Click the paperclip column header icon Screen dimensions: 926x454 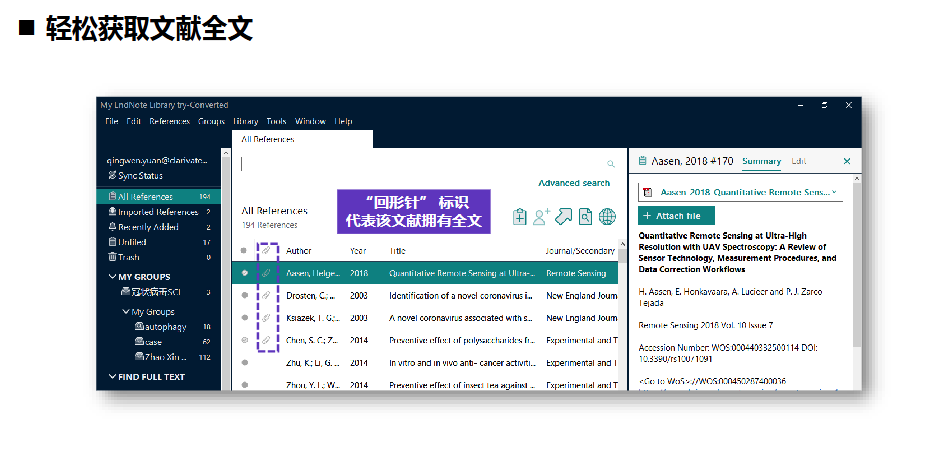266,251
